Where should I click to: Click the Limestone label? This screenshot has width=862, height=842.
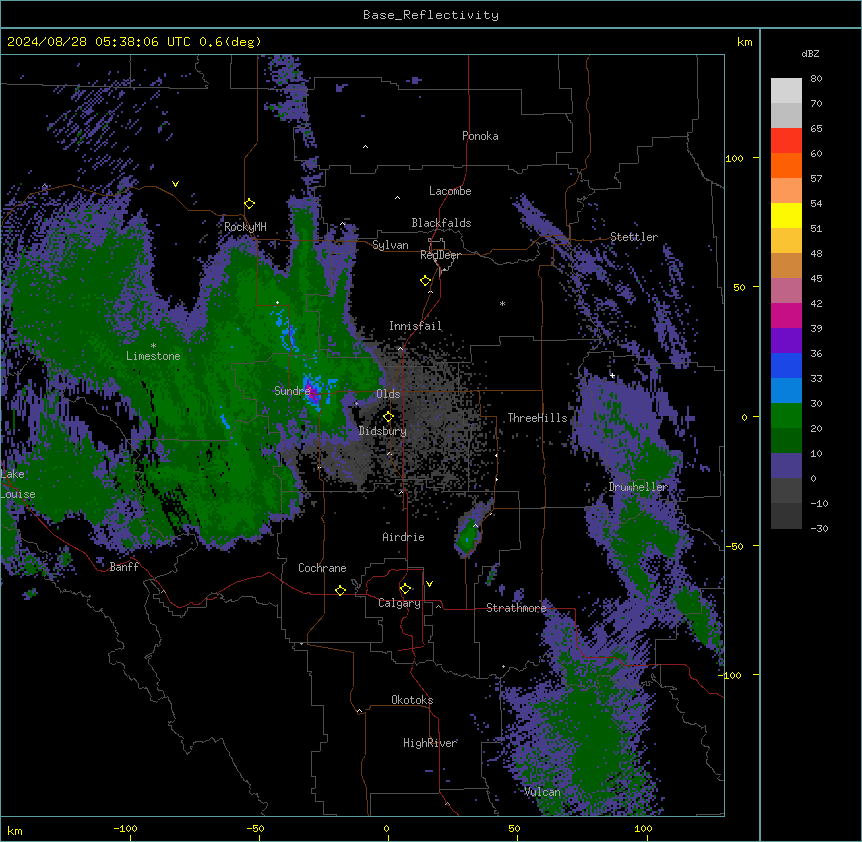click(153, 356)
